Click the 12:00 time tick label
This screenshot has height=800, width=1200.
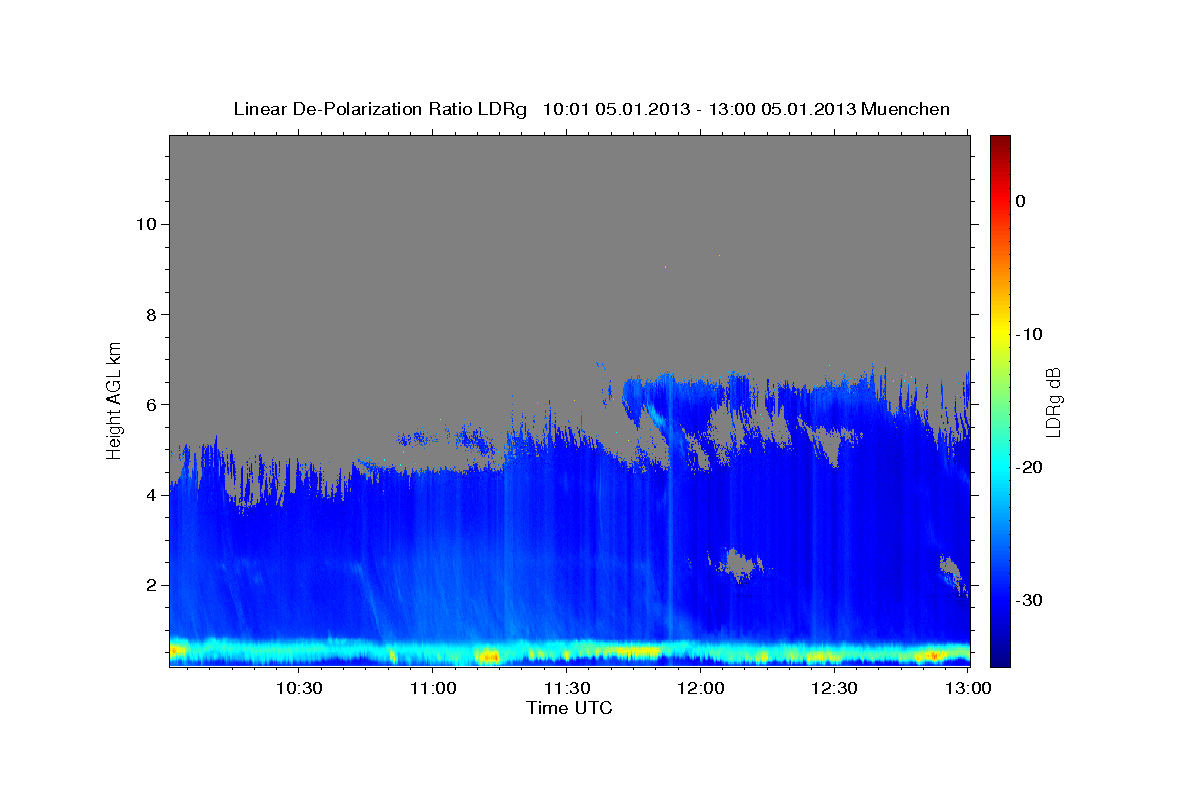point(701,688)
